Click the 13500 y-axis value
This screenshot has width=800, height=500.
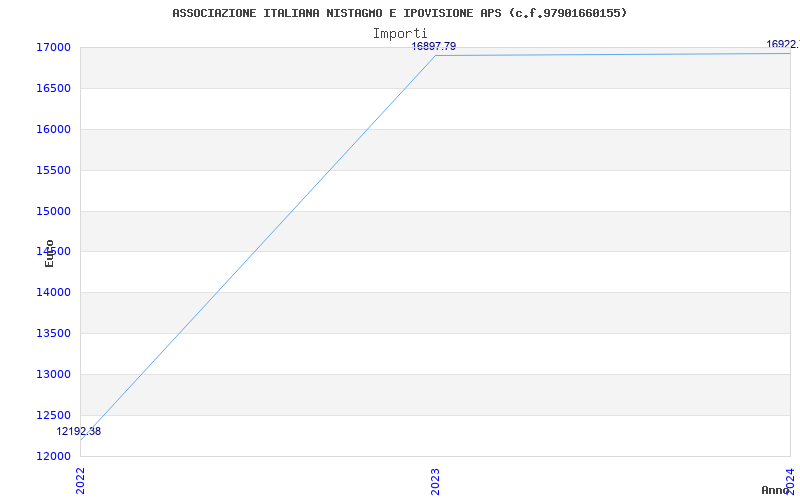(53, 334)
